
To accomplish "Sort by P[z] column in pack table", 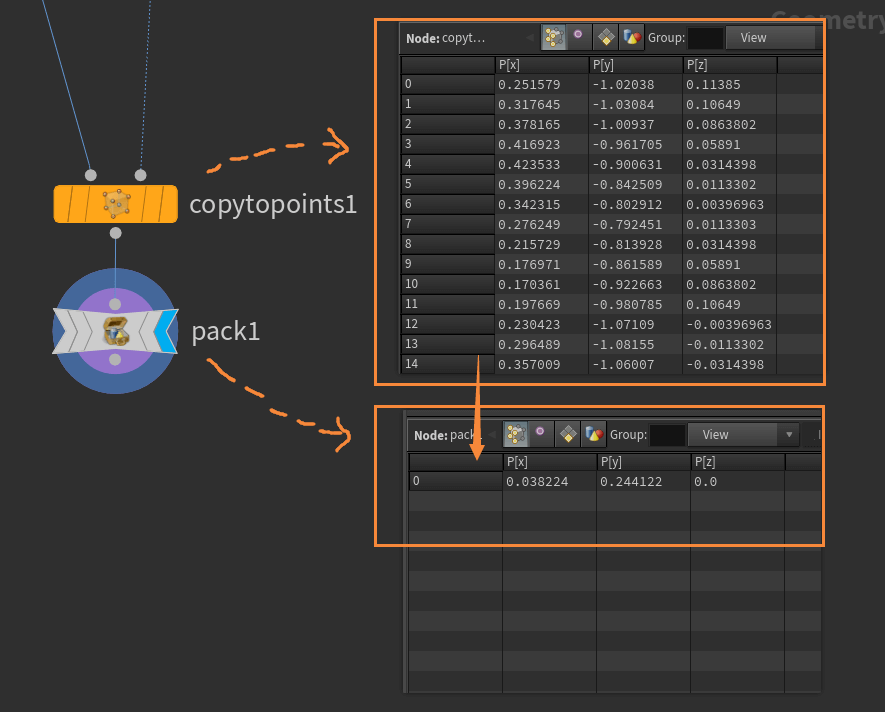I will pos(738,462).
